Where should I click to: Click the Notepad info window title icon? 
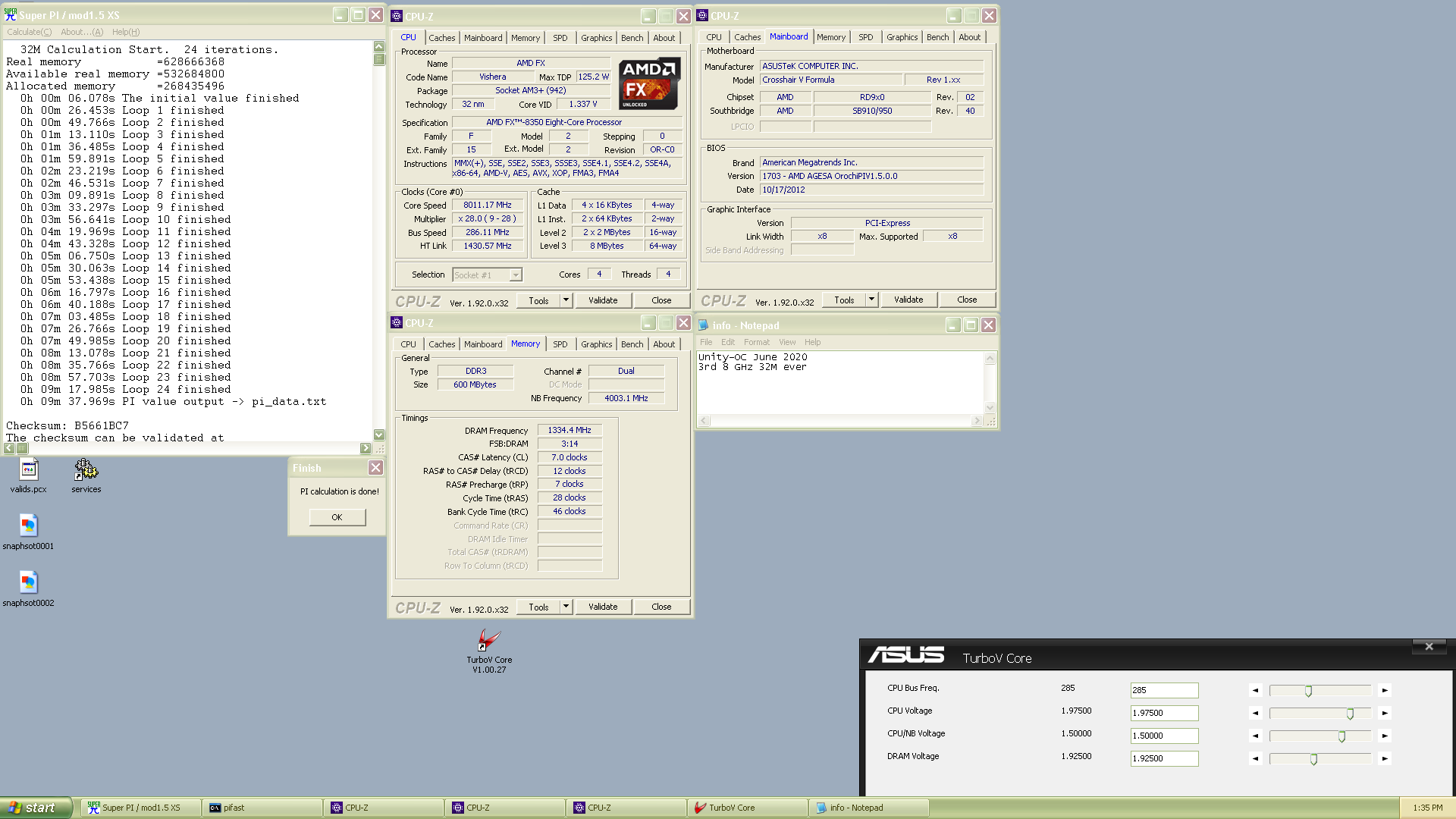pos(703,325)
